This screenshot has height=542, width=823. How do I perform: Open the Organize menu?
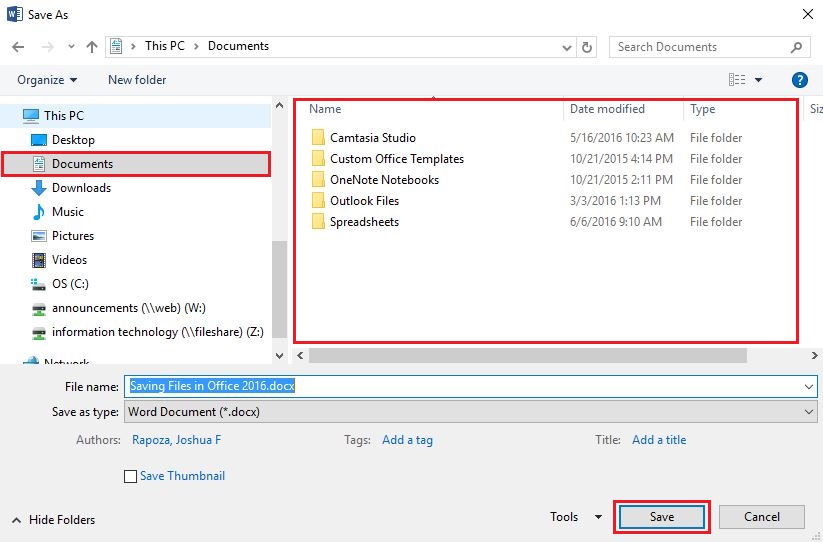[x=47, y=80]
